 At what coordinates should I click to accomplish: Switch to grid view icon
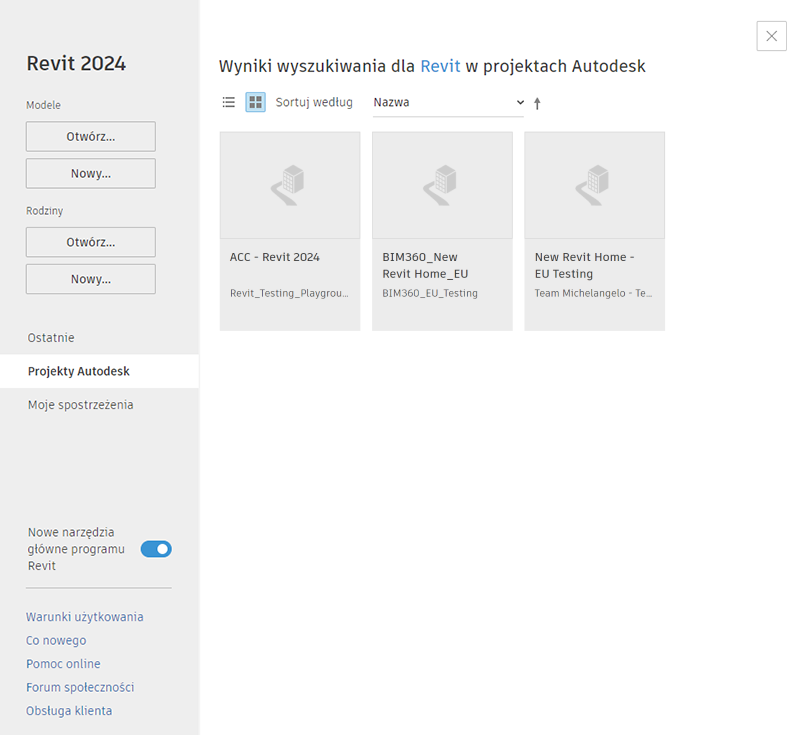click(x=256, y=103)
